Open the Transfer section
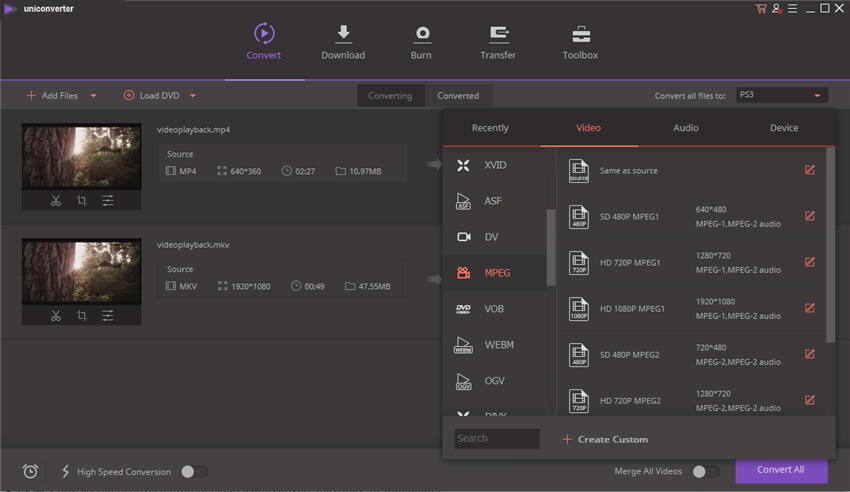The height and width of the screenshot is (492, 850). pyautogui.click(x=498, y=42)
